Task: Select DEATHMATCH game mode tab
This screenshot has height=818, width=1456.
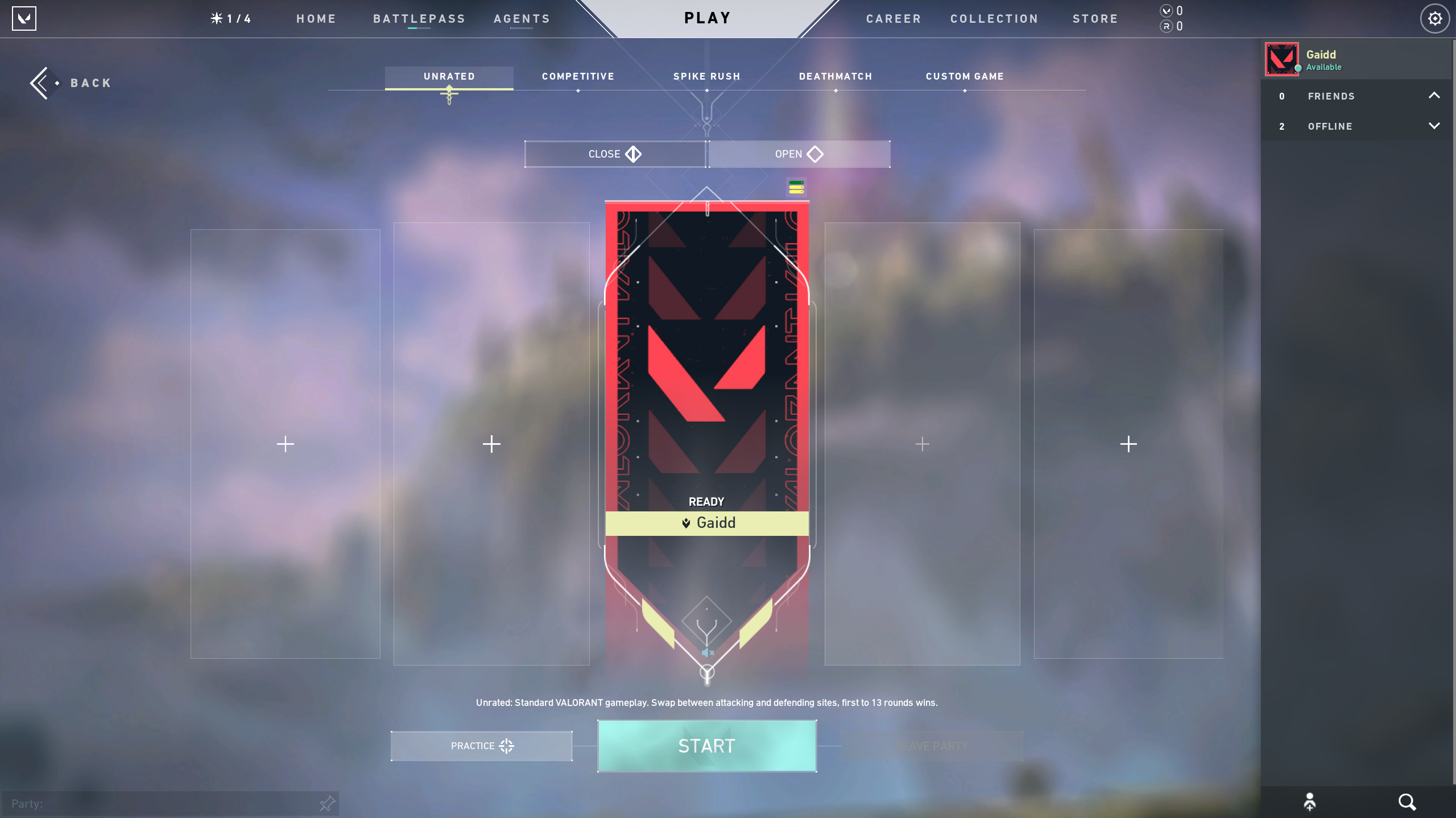Action: tap(835, 76)
